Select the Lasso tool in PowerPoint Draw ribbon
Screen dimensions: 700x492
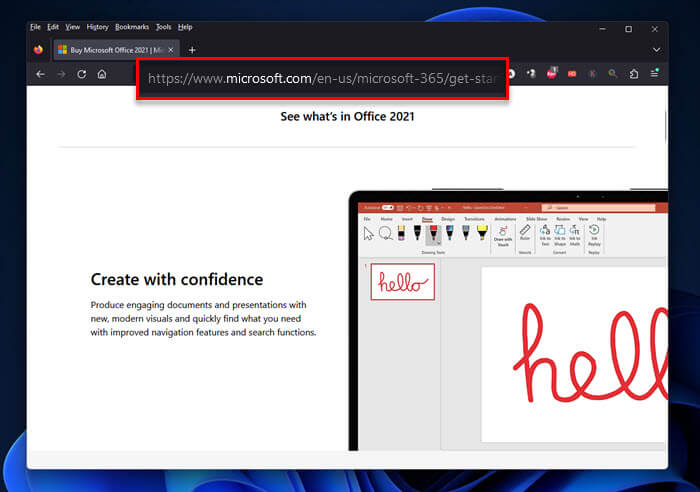pyautogui.click(x=386, y=233)
